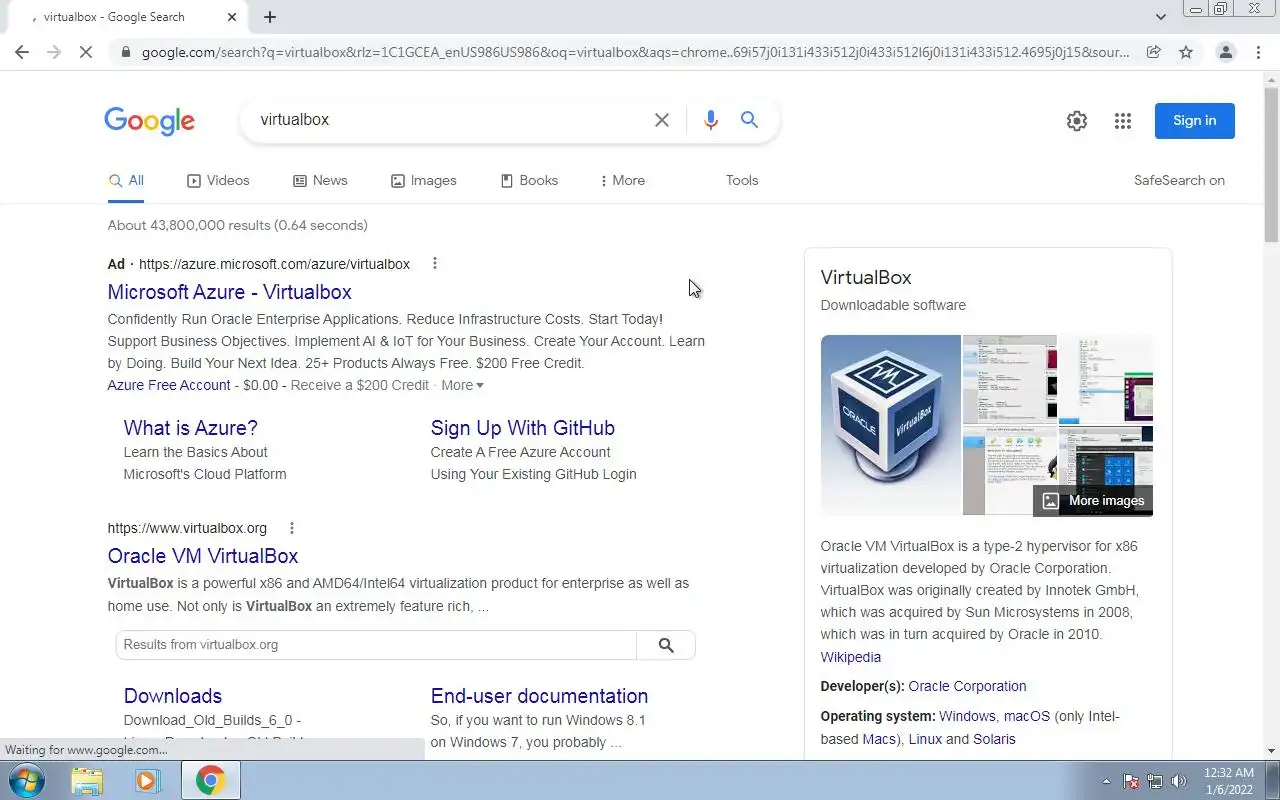Open the More search filters menu

622,181
